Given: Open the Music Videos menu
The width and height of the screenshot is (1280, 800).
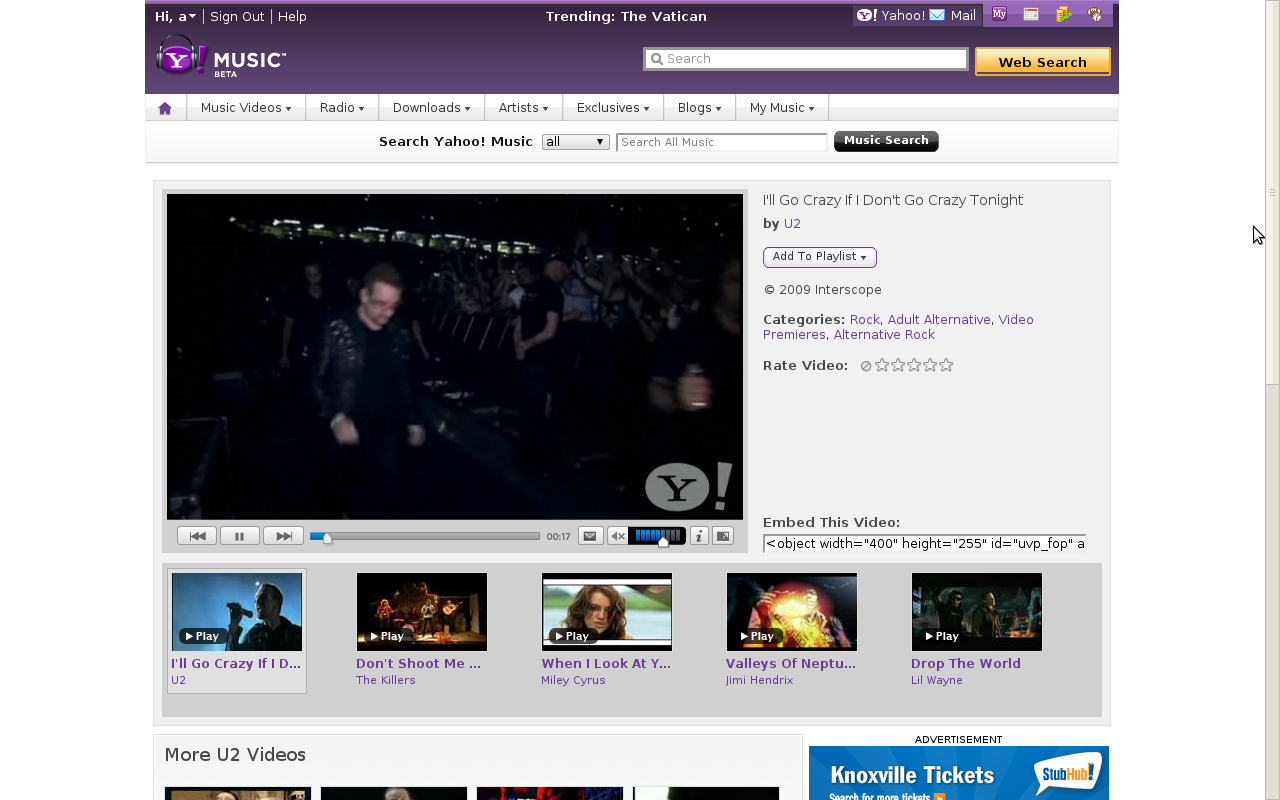Looking at the screenshot, I should (x=245, y=108).
